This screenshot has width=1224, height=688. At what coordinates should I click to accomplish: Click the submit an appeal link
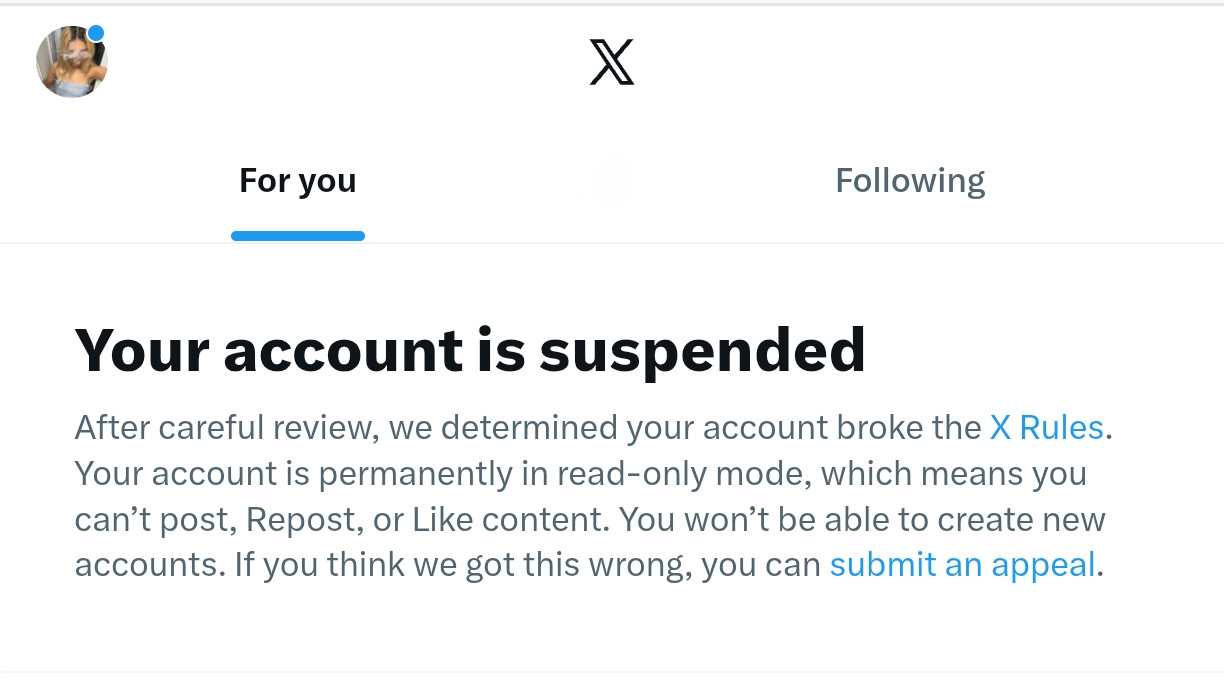963,565
